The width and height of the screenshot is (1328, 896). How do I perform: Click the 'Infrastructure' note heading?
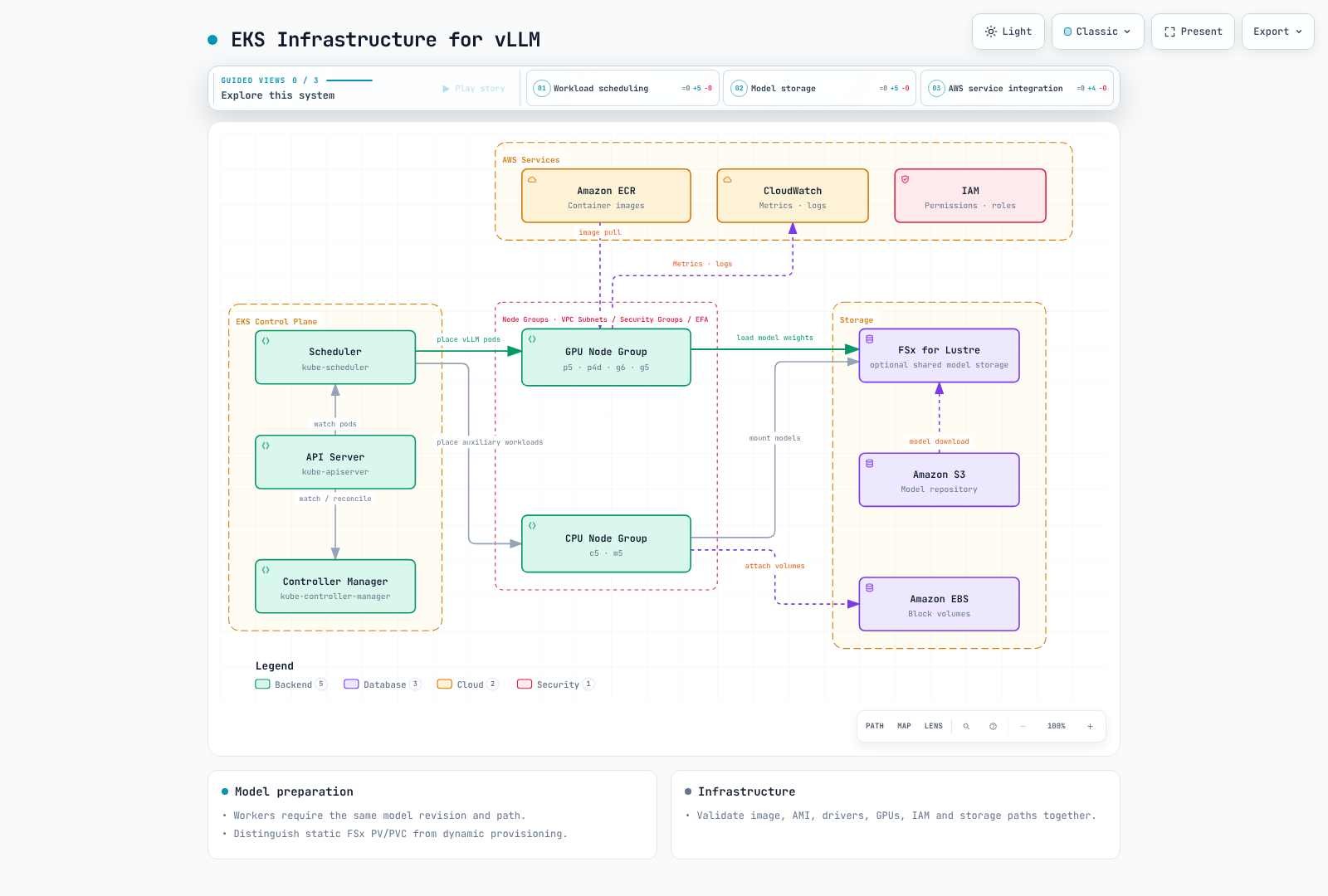[746, 791]
